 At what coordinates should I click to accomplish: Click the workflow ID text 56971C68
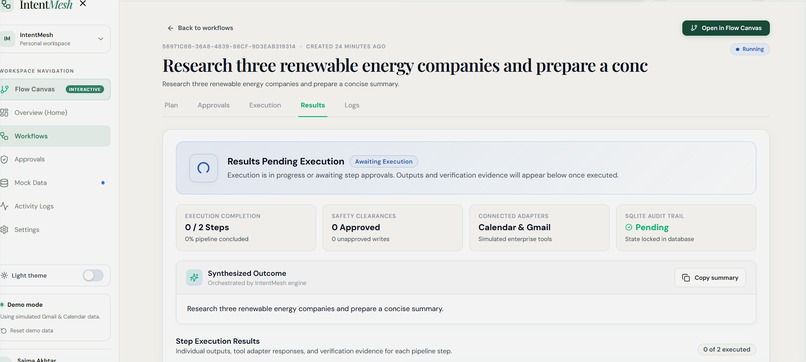[229, 46]
